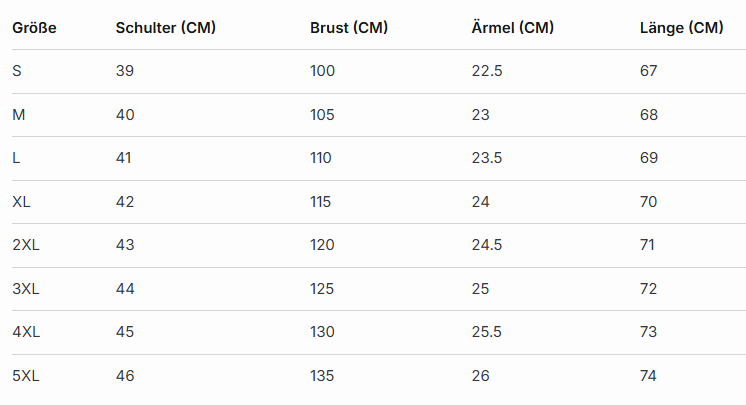746x405 pixels.
Task: Click length value 70 for size XL
Action: point(649,202)
